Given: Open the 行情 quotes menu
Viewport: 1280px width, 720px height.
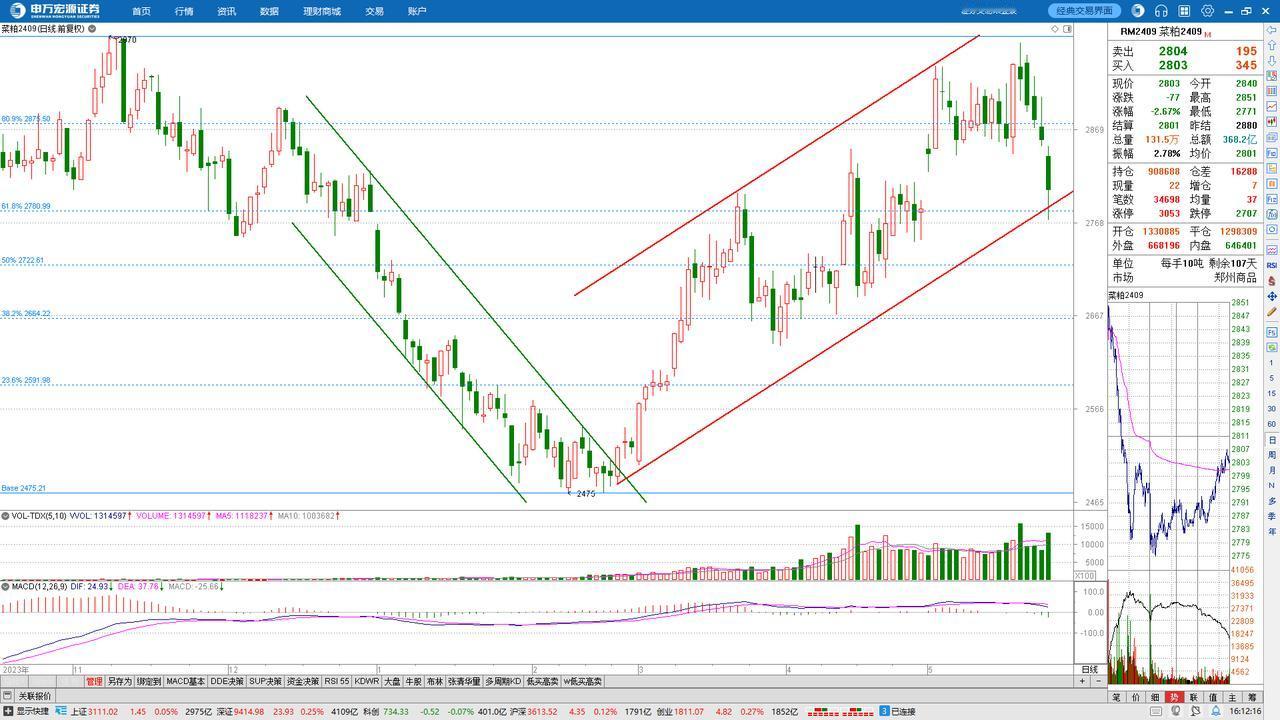Looking at the screenshot, I should [x=184, y=11].
